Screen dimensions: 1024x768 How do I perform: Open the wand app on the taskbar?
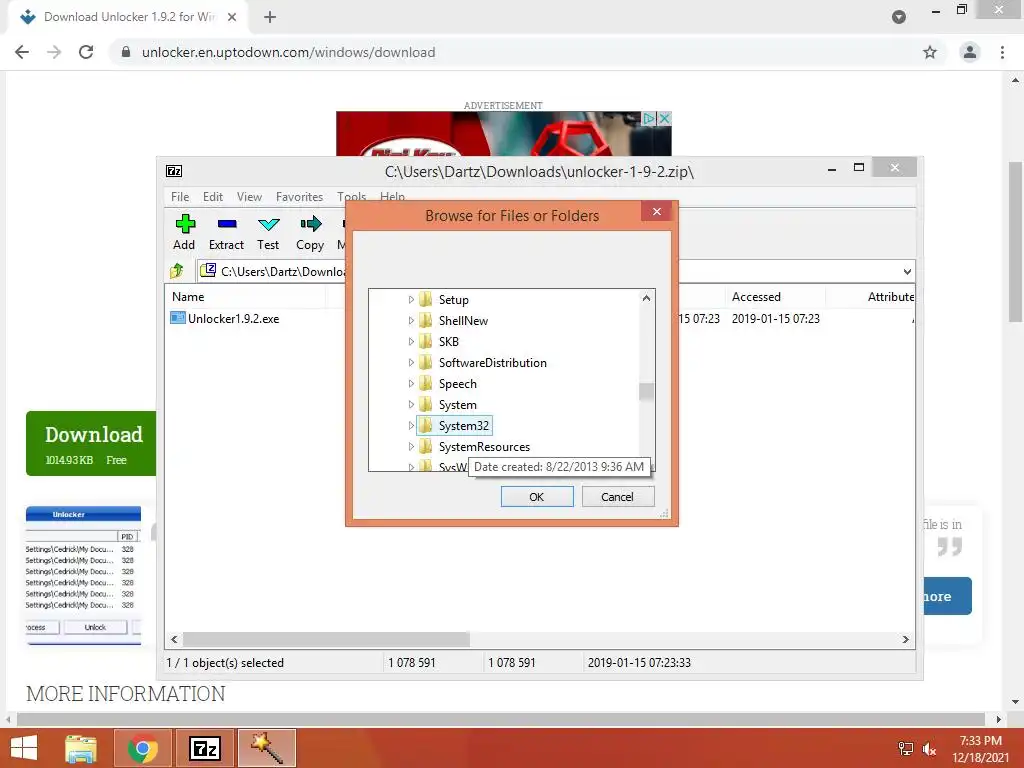pos(267,748)
